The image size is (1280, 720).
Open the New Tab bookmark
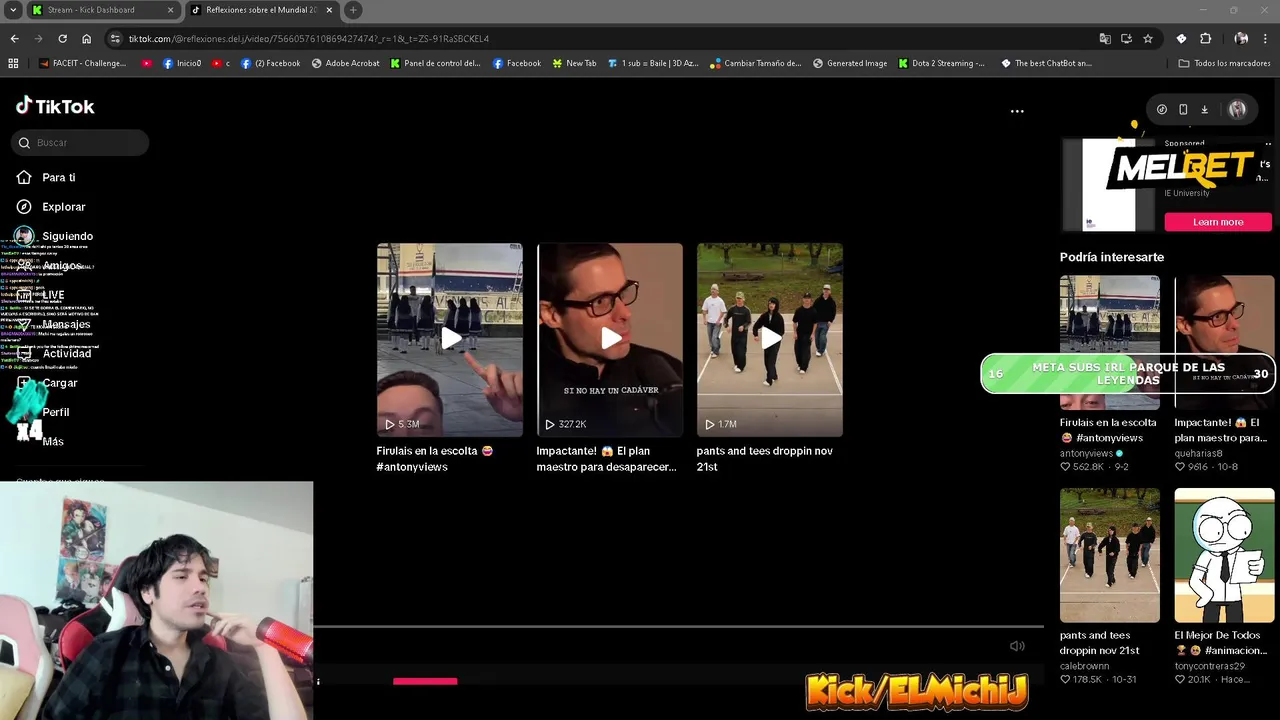coord(574,63)
